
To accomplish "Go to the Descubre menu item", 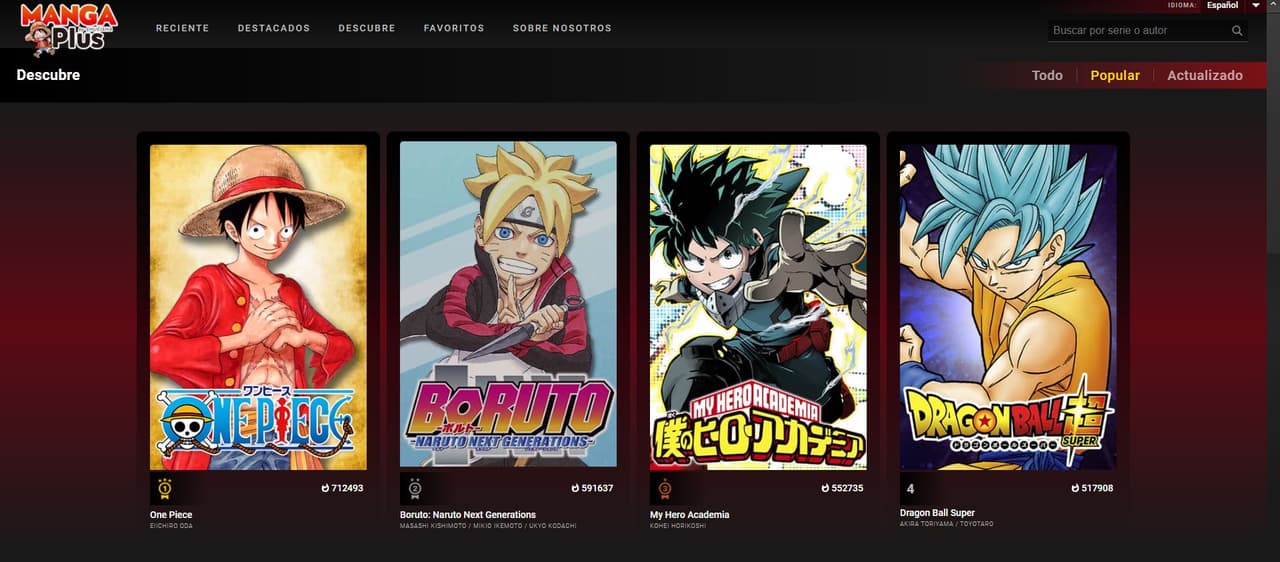I will [367, 28].
